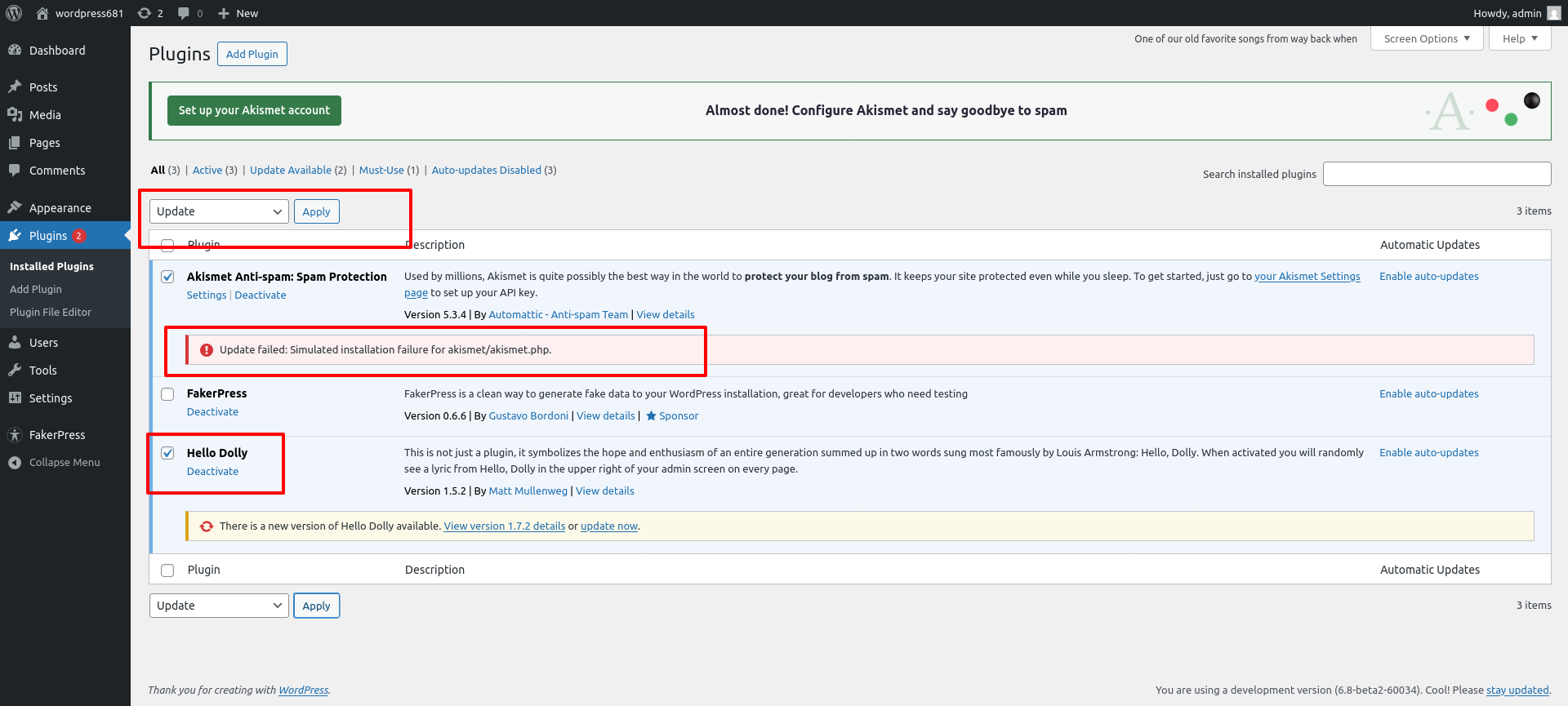Filter by the All plugins view
Viewport: 1568px width, 706px height.
pos(158,170)
